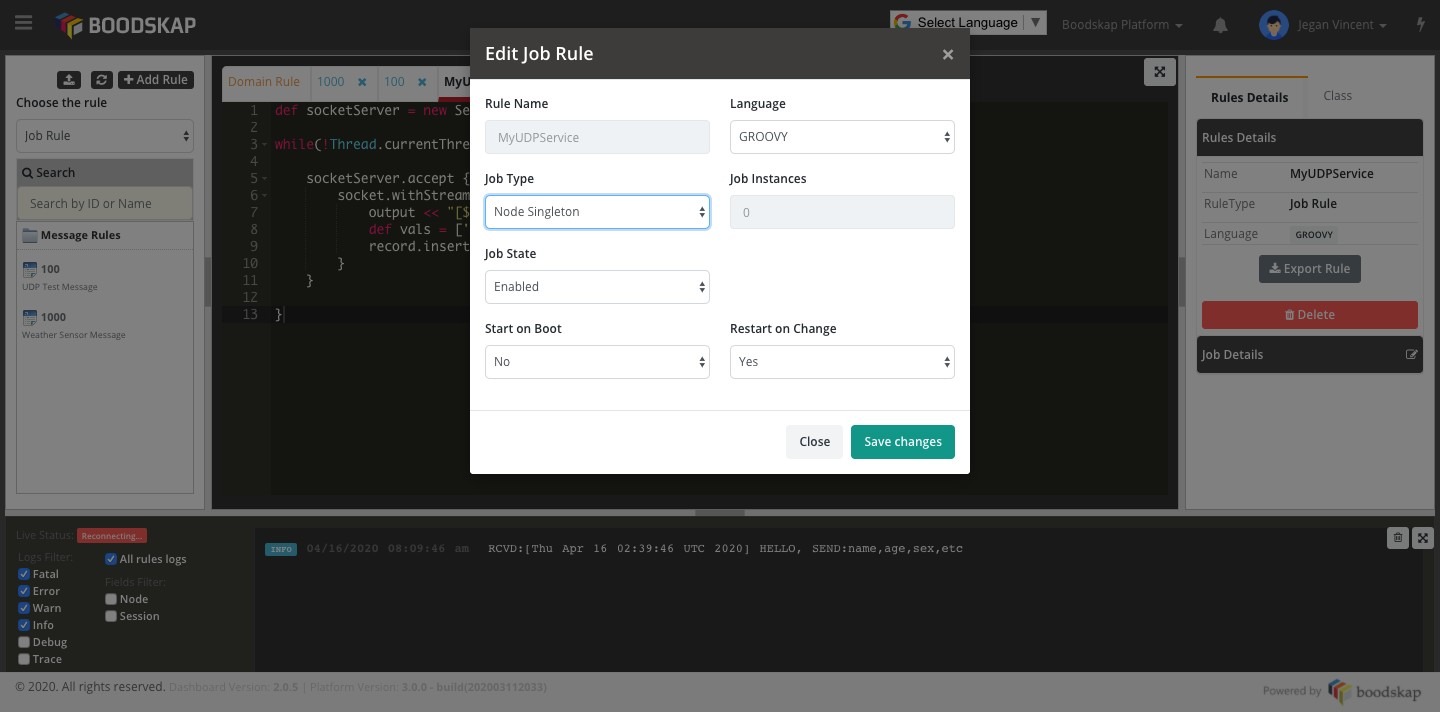Toggle the Error logs checkbox
Image resolution: width=1440 pixels, height=712 pixels.
[x=24, y=591]
